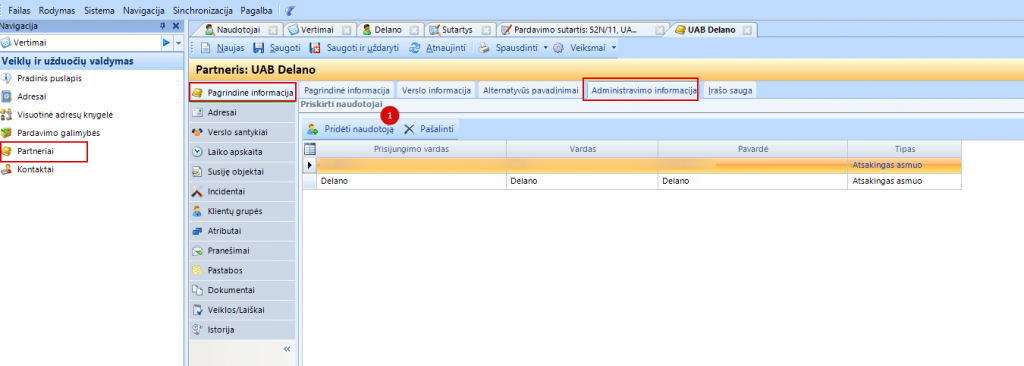This screenshot has height=366, width=1024.
Task: Click the Kontaktai person icon
Action: [7, 169]
